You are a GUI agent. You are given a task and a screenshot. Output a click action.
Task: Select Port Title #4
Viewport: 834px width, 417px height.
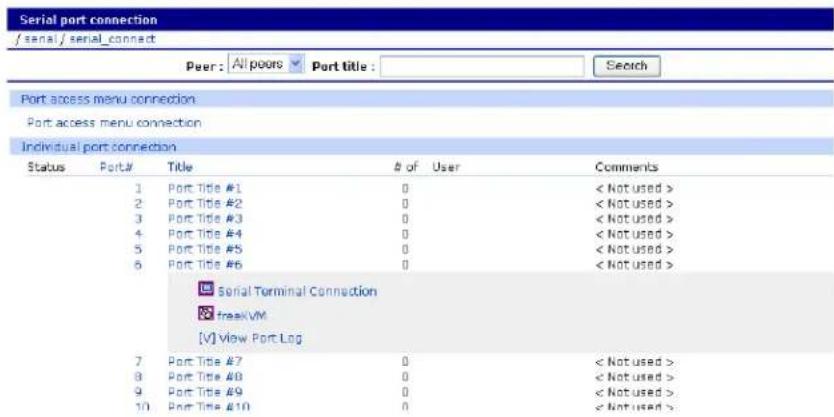pyautogui.click(x=205, y=234)
